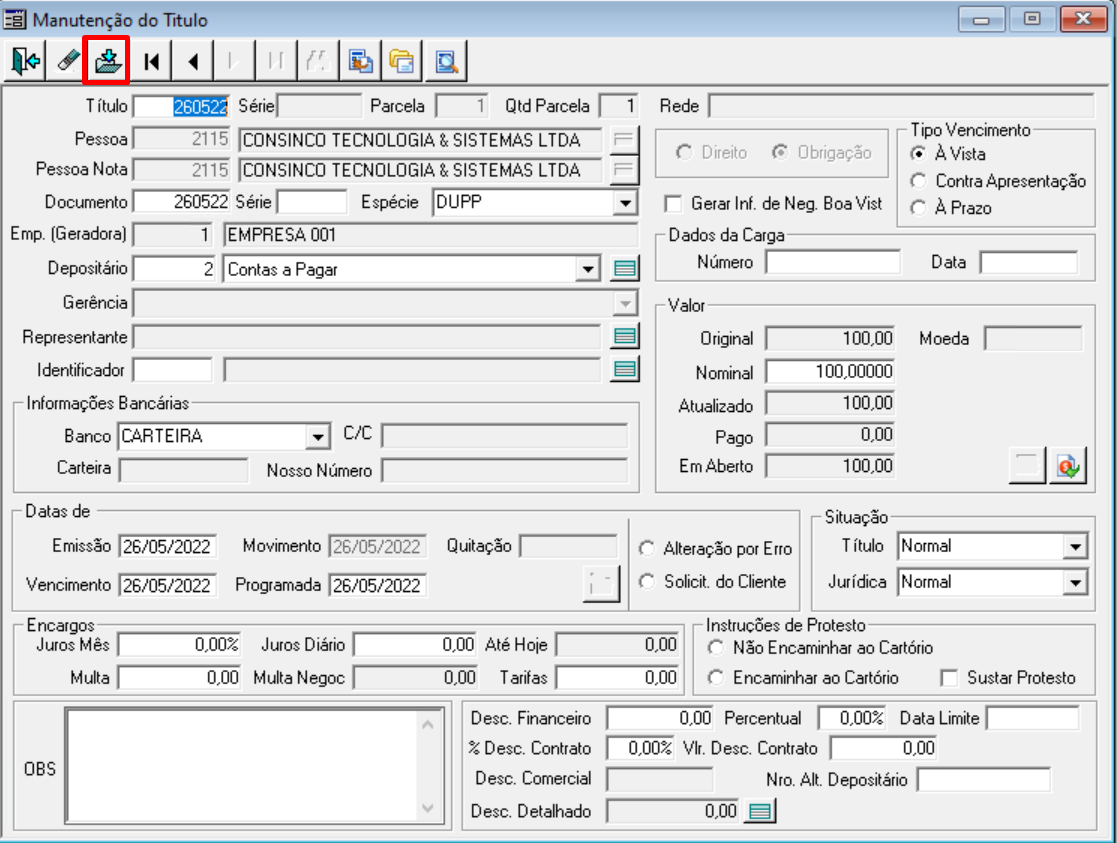The image size is (1117, 843).
Task: Click lookup button beside Pessoa name
Action: (x=624, y=139)
